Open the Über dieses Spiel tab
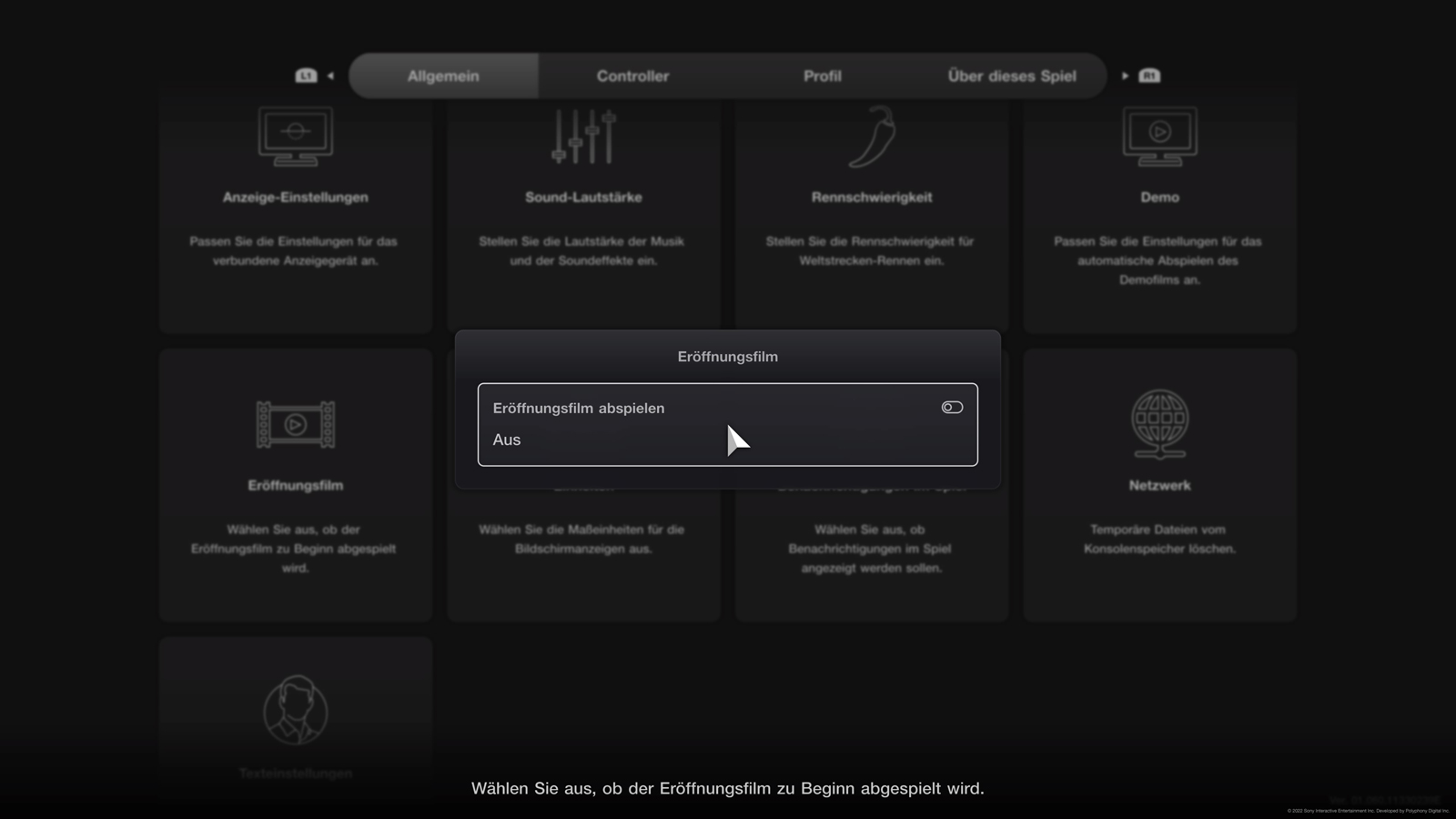1456x819 pixels. point(1012,76)
